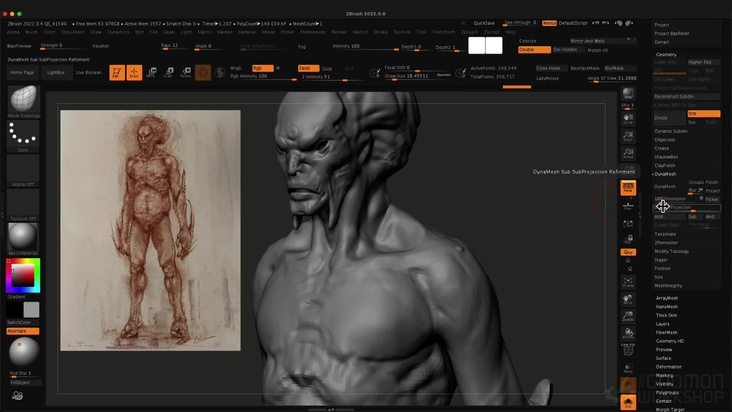This screenshot has width=732, height=412.
Task: Click the Move view icon on right shelf
Action: [628, 299]
